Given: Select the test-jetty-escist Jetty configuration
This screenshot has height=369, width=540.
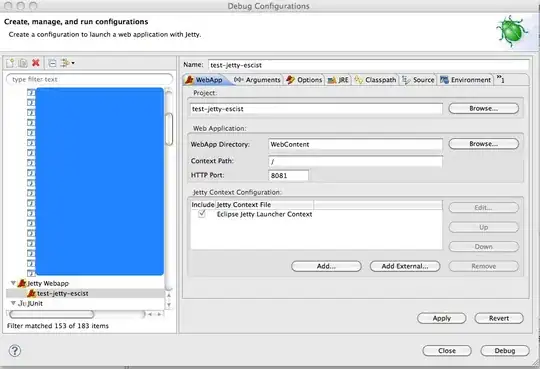Looking at the screenshot, I should pyautogui.click(x=63, y=294).
